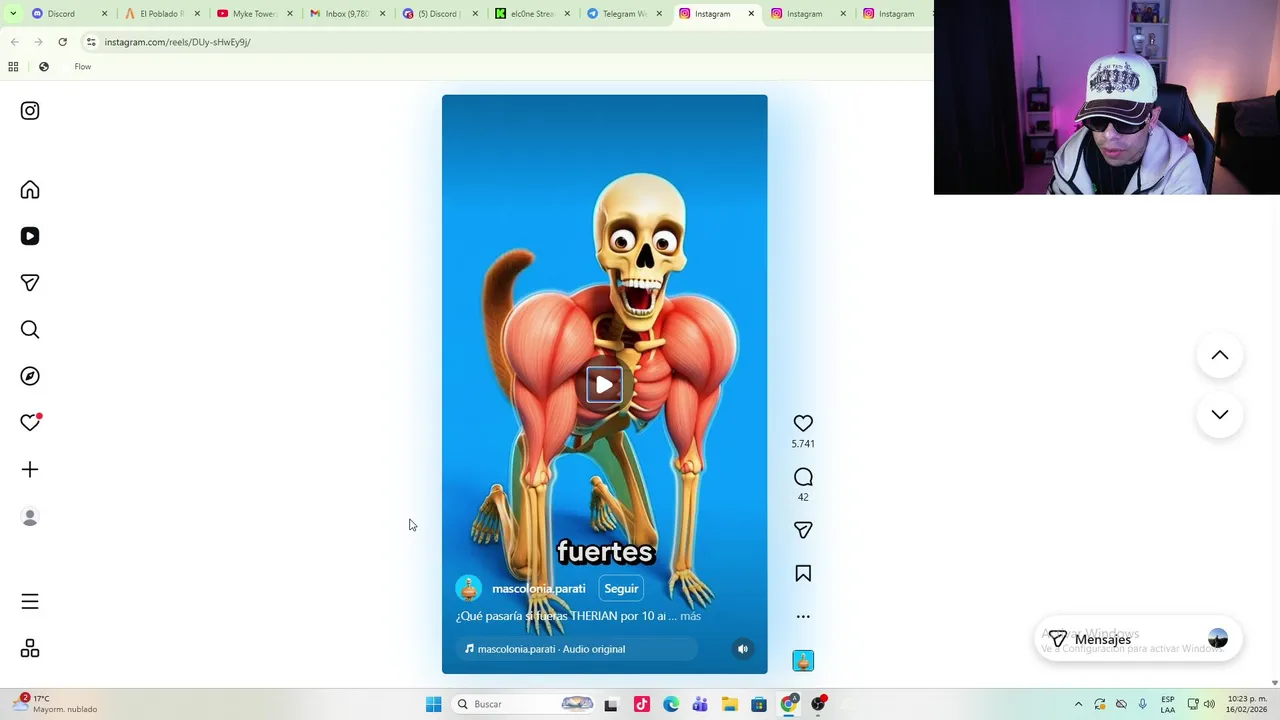Open the clock and date panel
The width and height of the screenshot is (1280, 720).
tap(1247, 704)
